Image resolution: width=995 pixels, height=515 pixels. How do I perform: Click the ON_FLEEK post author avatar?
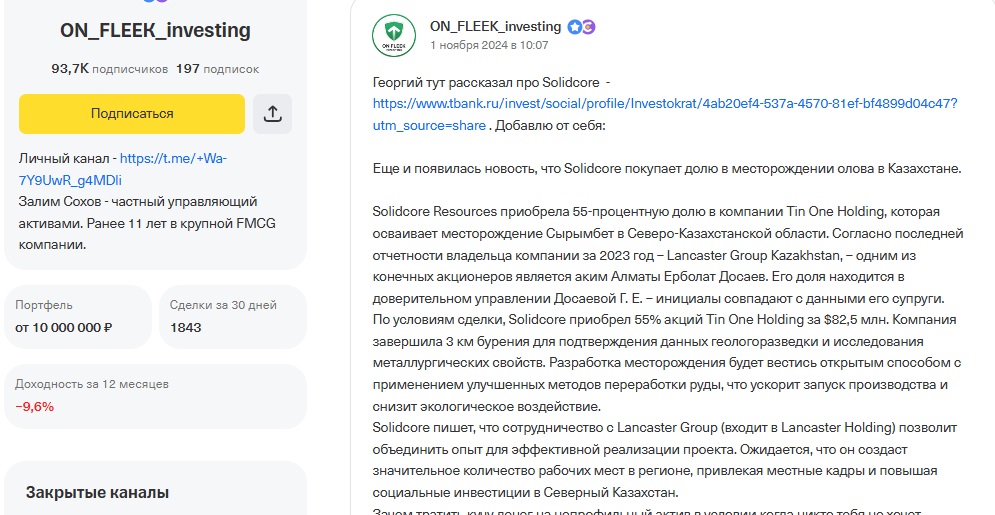click(x=394, y=36)
